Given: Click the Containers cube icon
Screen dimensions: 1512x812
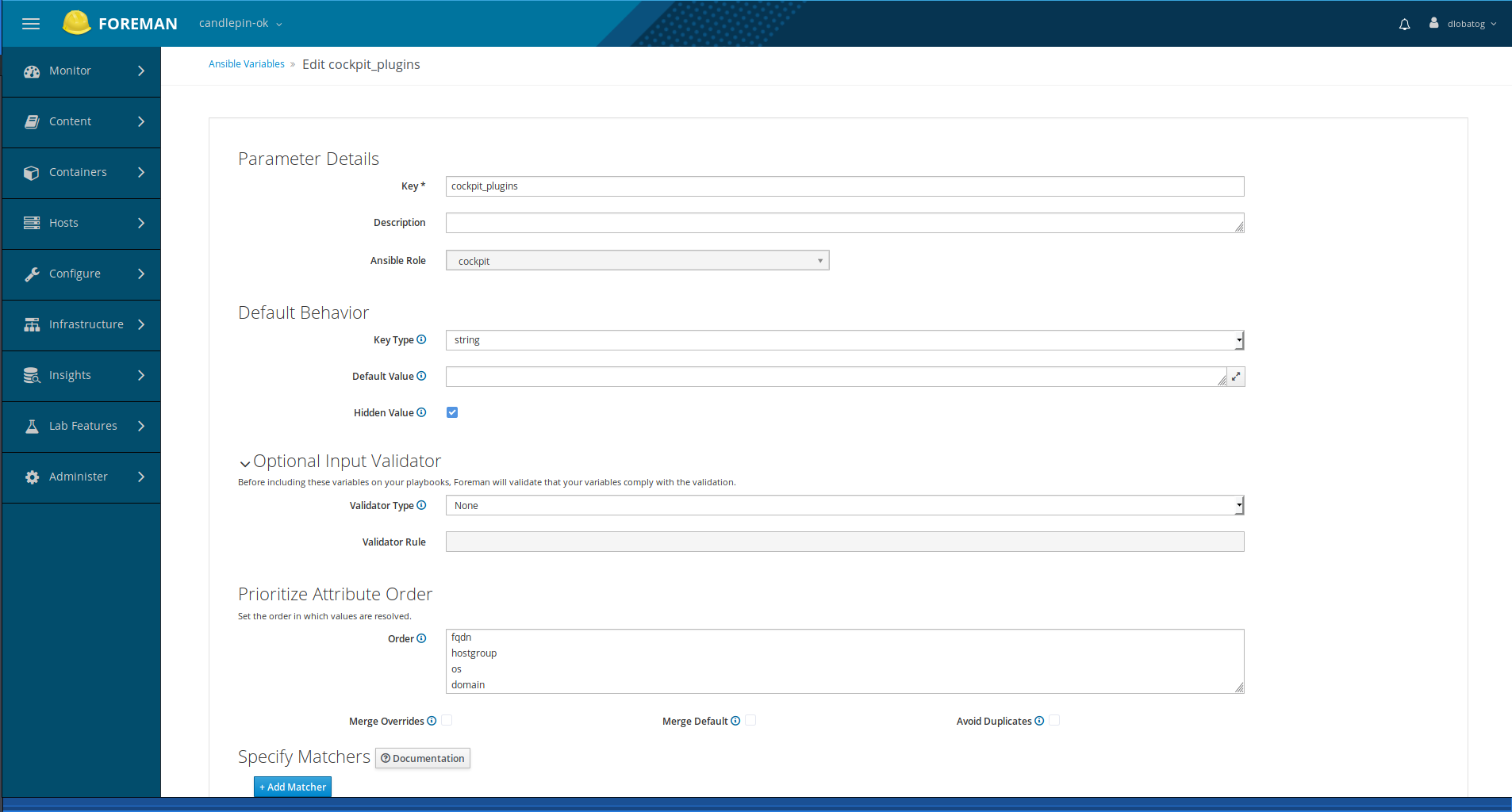Looking at the screenshot, I should tap(32, 173).
